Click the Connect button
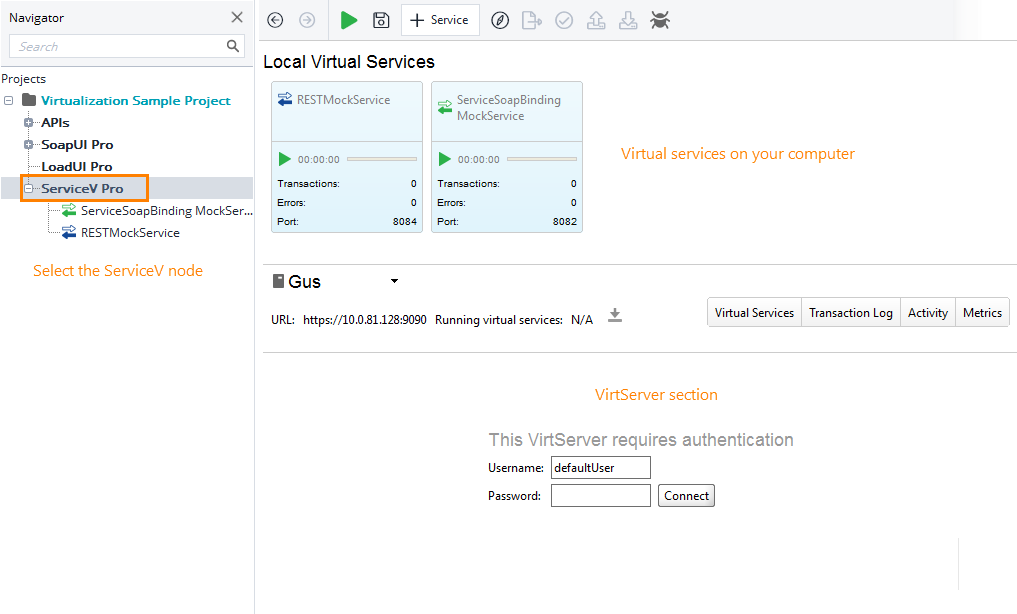 point(686,495)
